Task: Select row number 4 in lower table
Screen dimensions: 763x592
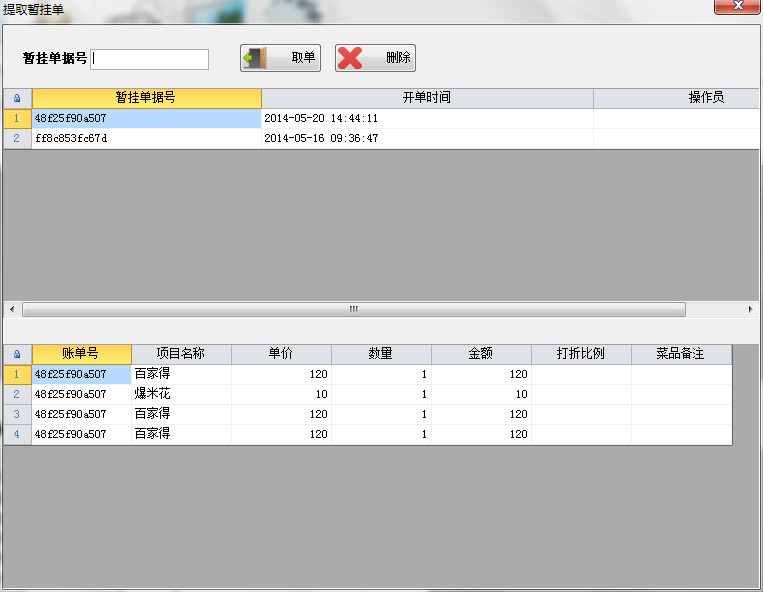Action: click(x=18, y=434)
